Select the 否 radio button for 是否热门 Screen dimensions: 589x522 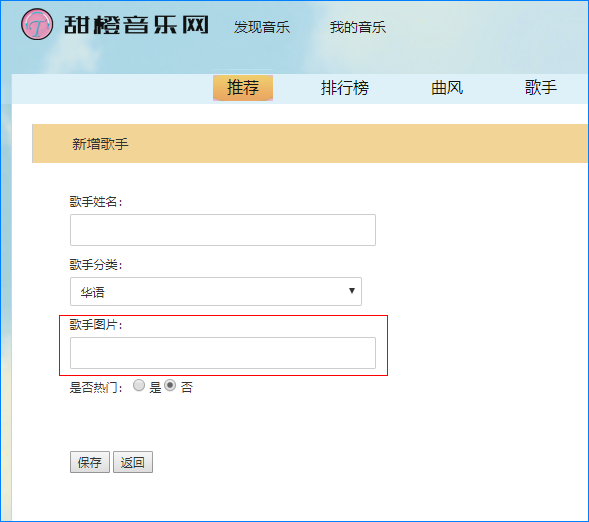coord(170,385)
